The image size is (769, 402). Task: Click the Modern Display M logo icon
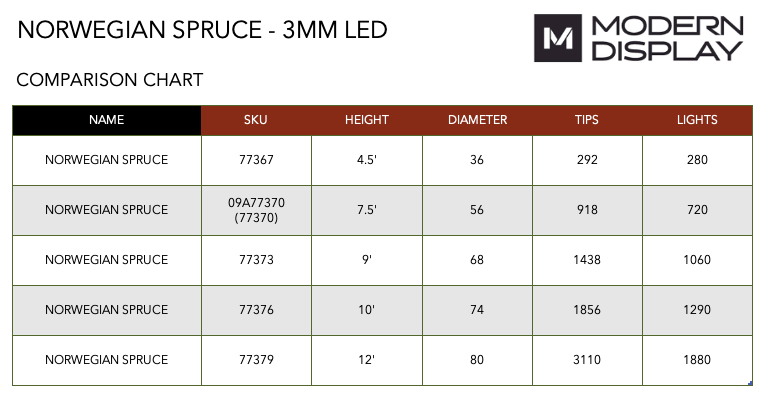point(562,39)
